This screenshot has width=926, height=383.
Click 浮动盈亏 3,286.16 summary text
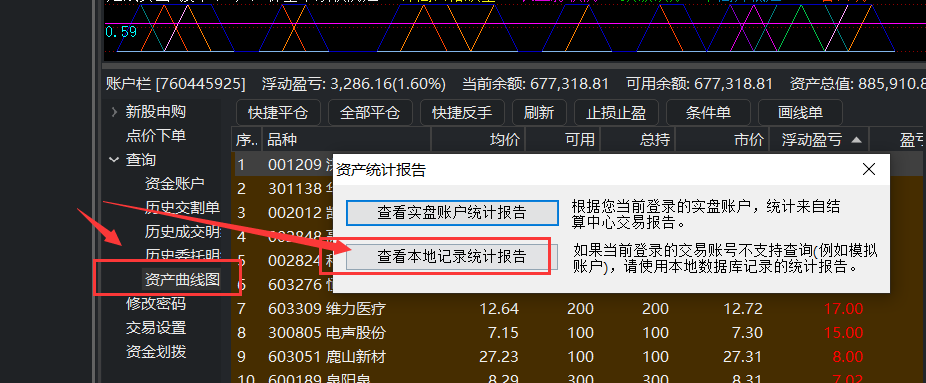point(354,84)
